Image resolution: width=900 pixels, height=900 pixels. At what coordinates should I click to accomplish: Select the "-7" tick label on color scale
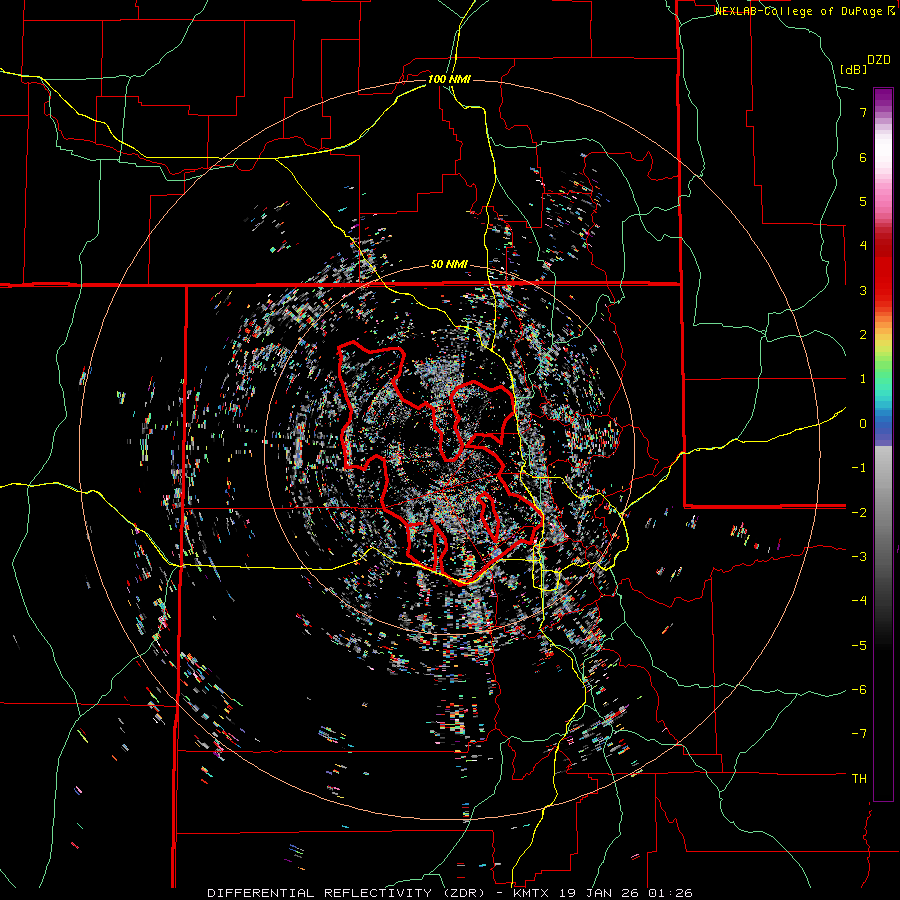pos(859,734)
